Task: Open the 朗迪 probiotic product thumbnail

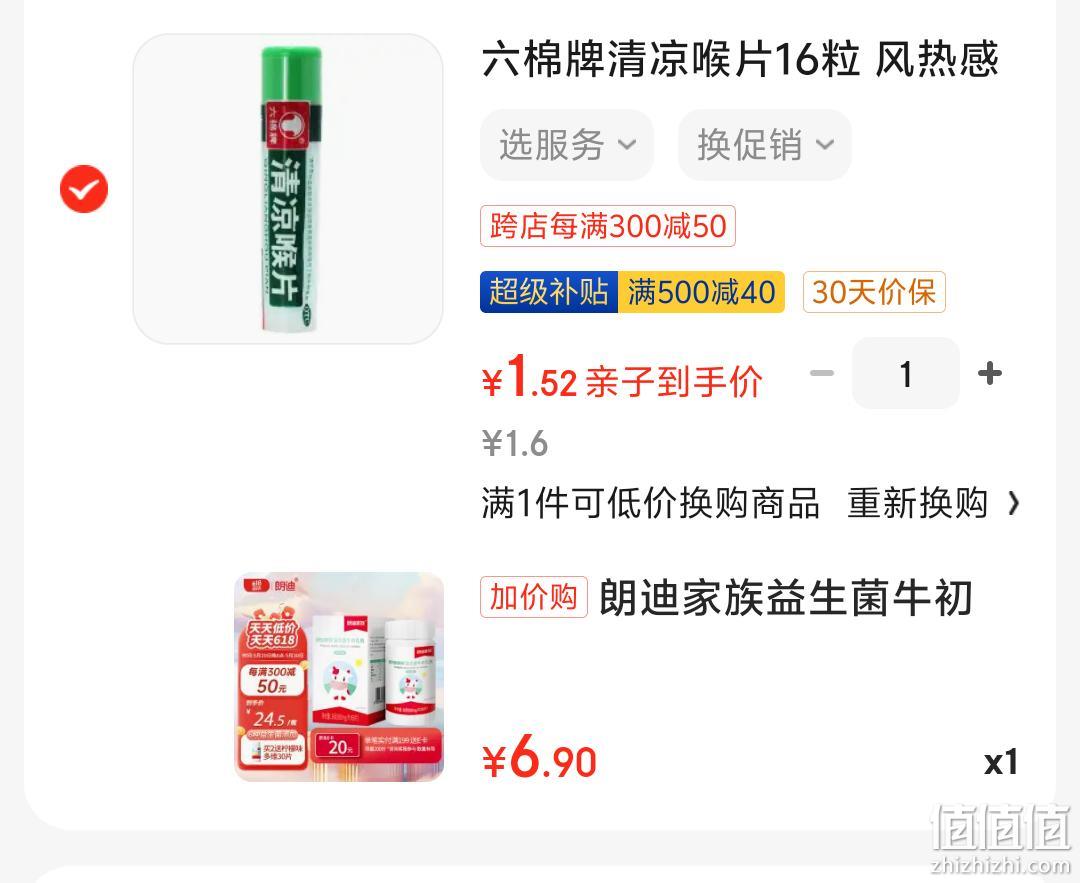Action: (340, 677)
